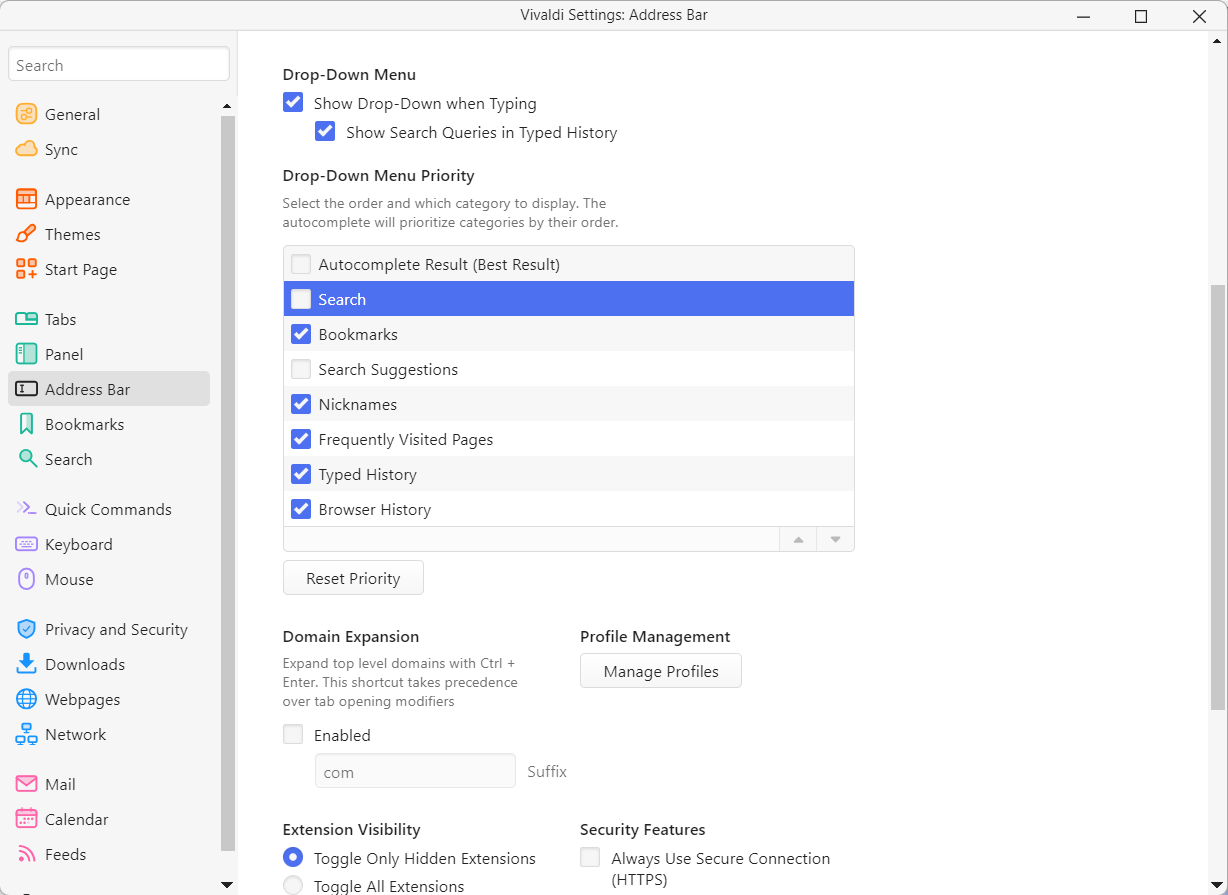Go to Themes settings section
Viewport: 1228px width, 895px height.
pyautogui.click(x=109, y=234)
